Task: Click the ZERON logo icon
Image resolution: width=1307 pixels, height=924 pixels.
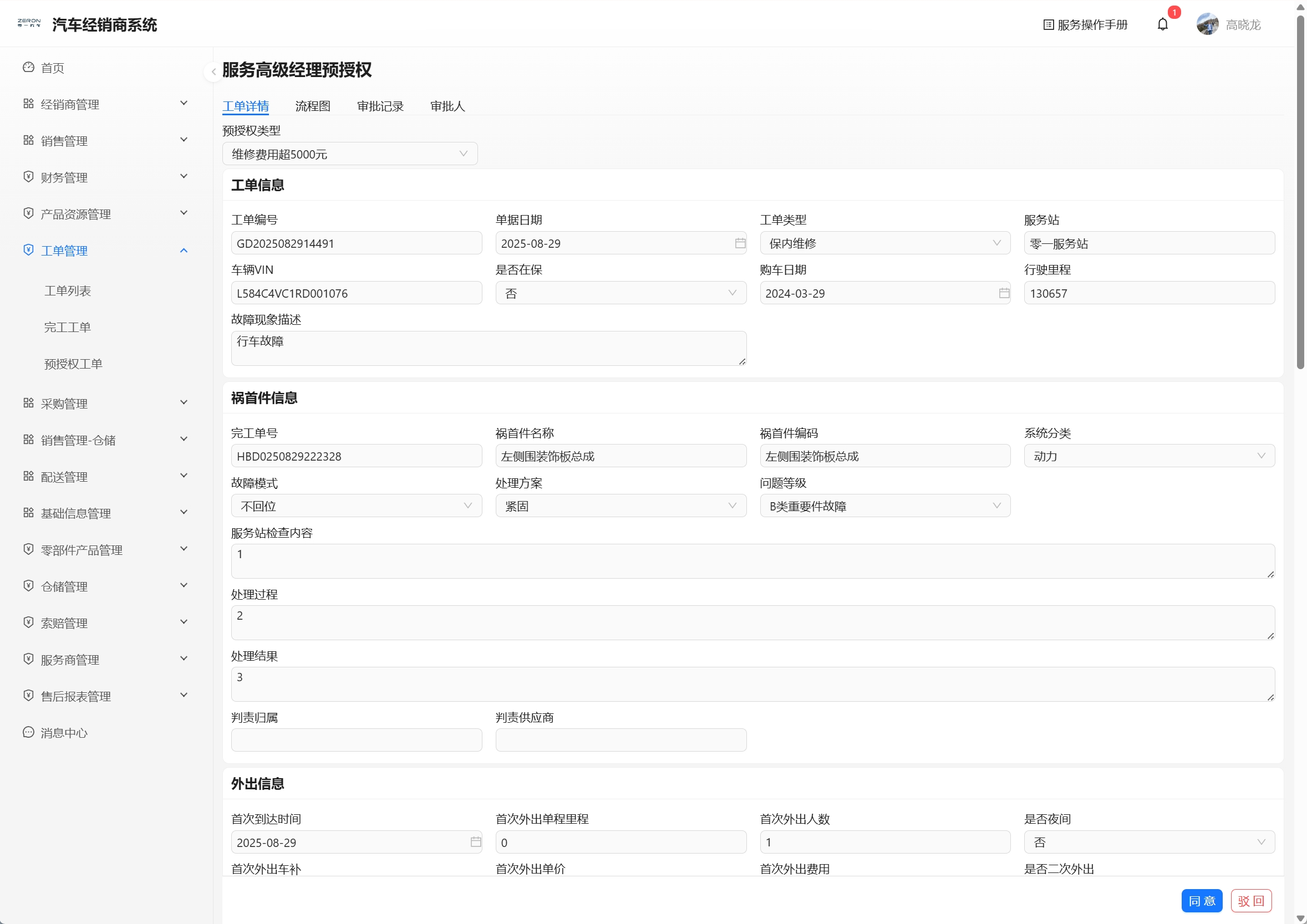Action: (x=29, y=23)
